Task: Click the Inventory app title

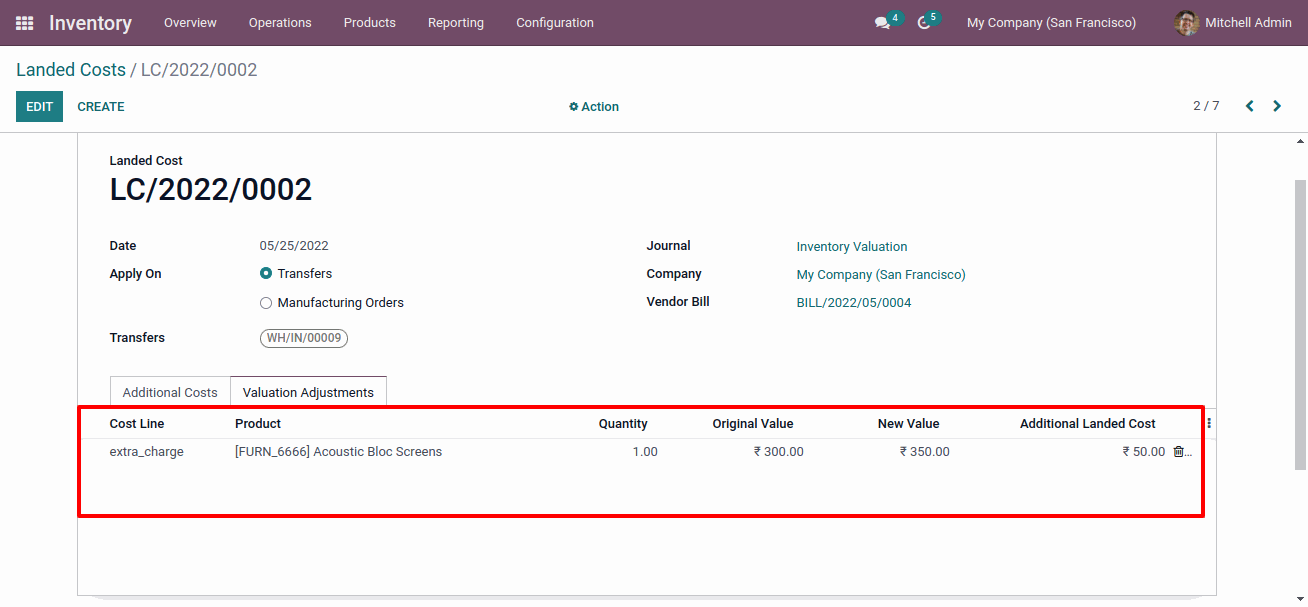Action: pyautogui.click(x=90, y=22)
